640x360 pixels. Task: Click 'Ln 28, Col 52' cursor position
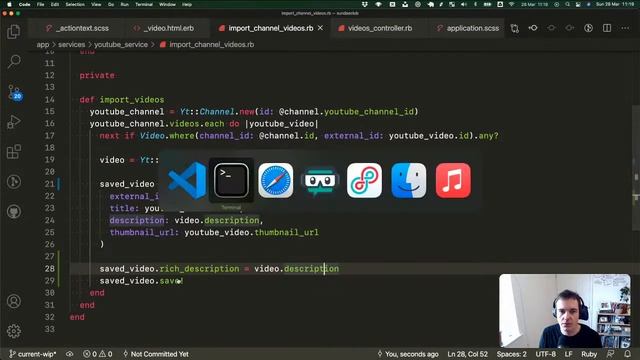467,354
